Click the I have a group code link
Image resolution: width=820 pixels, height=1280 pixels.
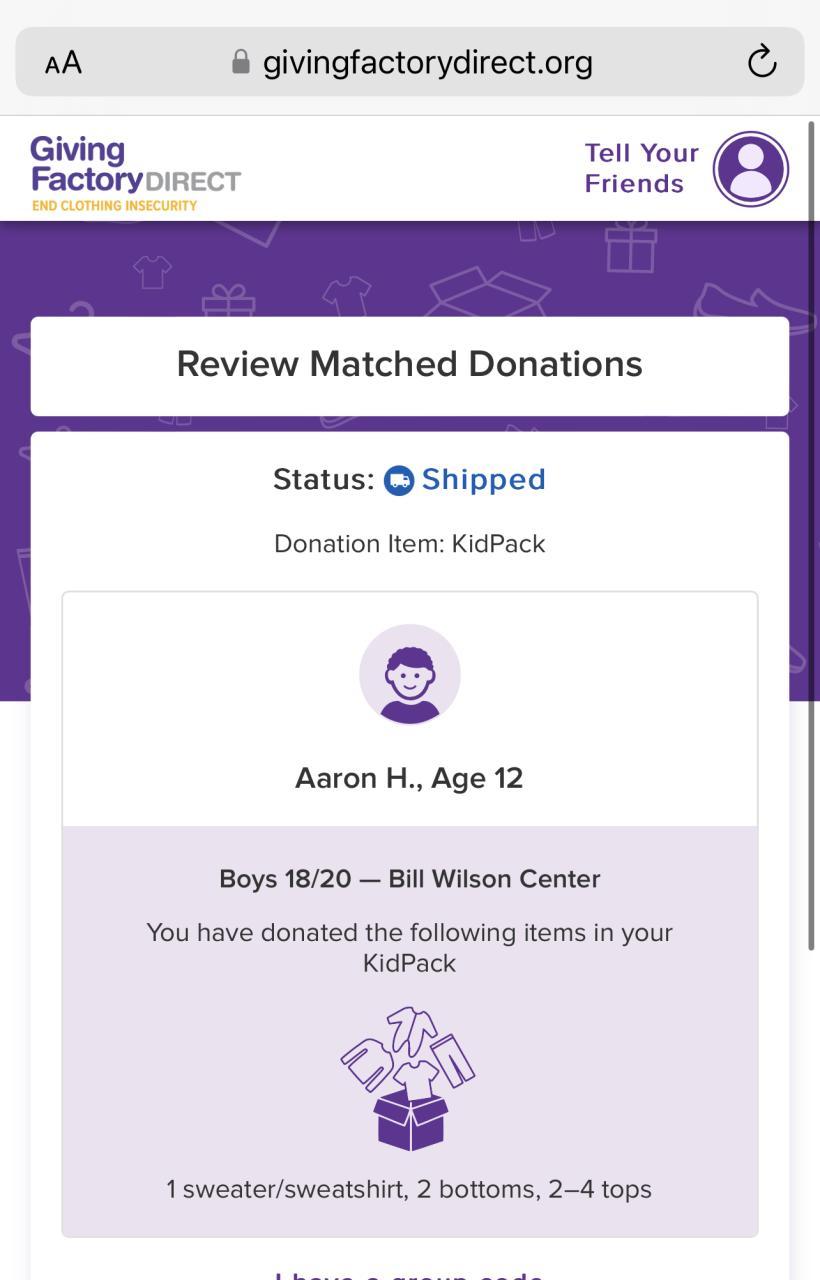(x=410, y=1274)
